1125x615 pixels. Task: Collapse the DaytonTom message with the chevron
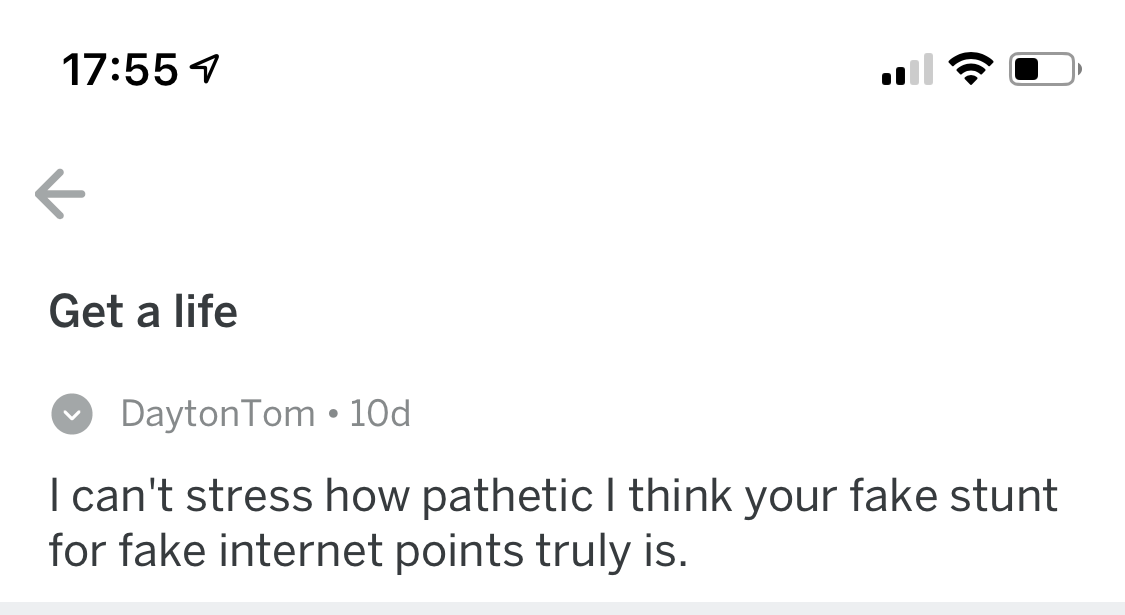pyautogui.click(x=72, y=414)
